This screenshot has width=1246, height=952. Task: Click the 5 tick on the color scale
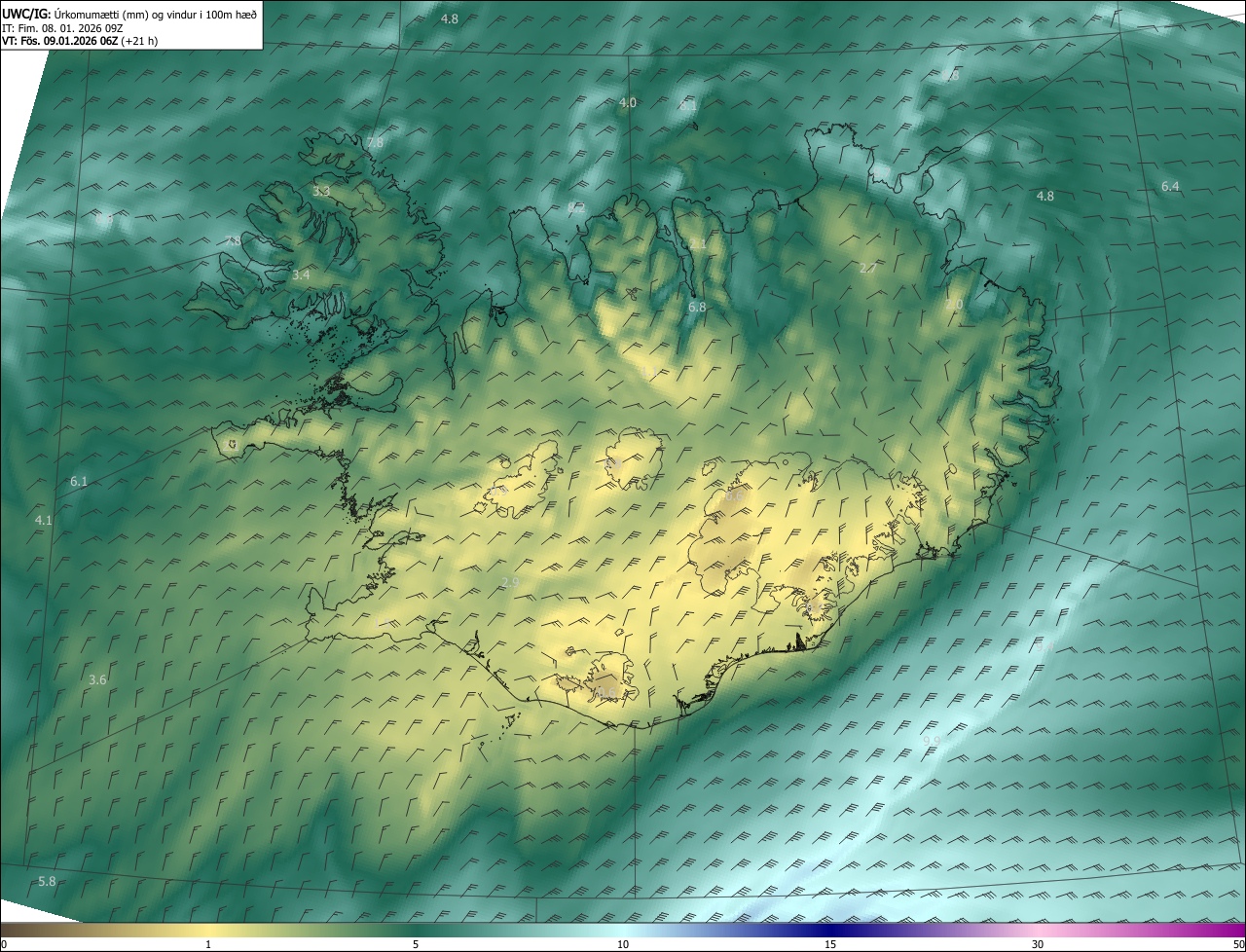416,944
